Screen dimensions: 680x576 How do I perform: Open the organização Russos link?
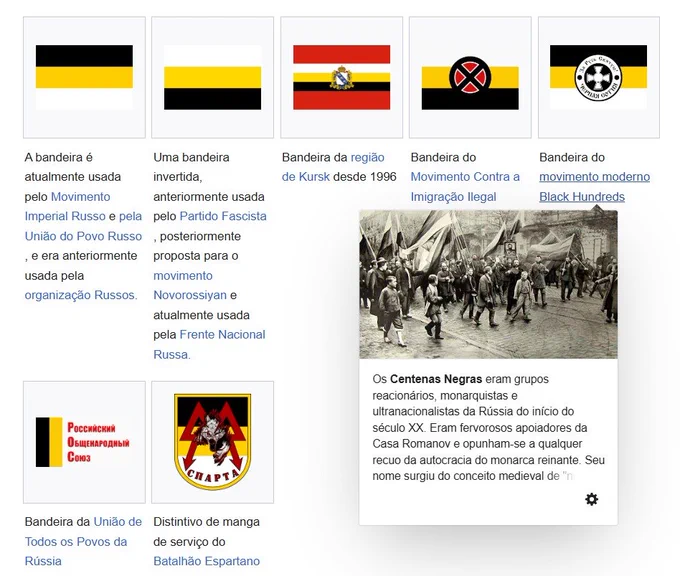tap(80, 295)
